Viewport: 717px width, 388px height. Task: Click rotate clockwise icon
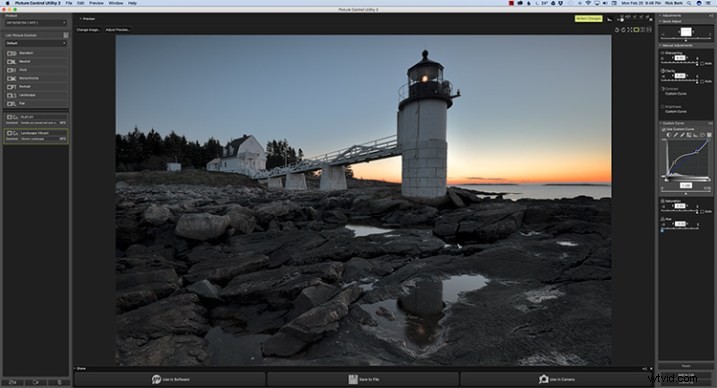[x=623, y=30]
